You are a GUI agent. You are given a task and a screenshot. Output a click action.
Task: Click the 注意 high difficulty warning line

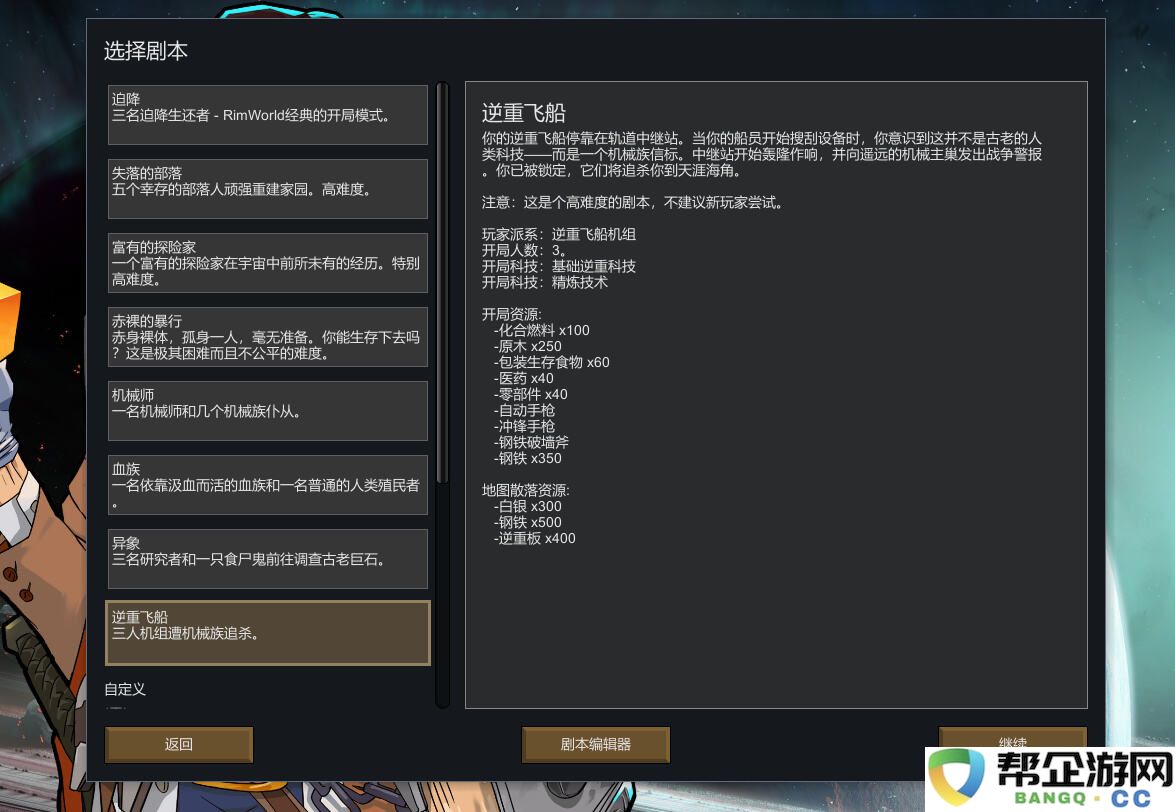(632, 202)
